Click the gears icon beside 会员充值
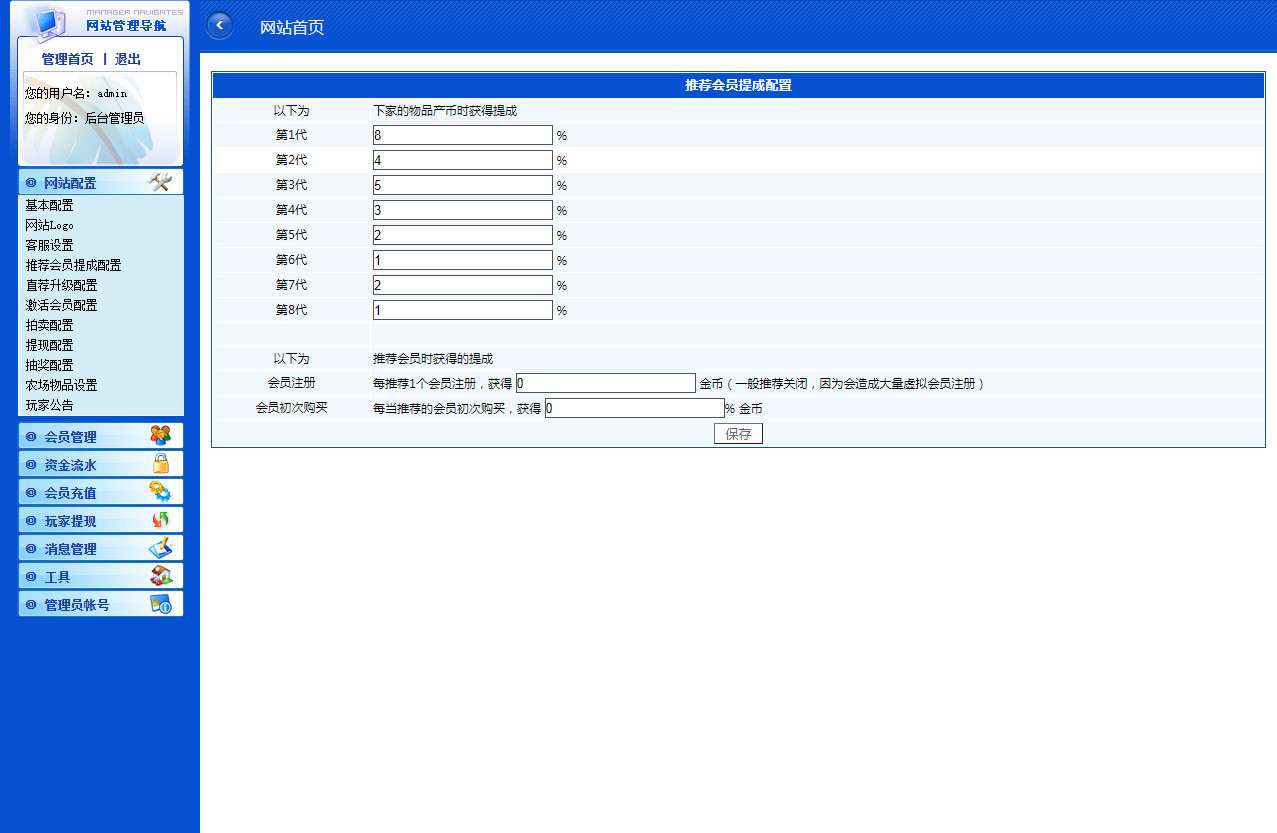The height and width of the screenshot is (833, 1277). coord(160,492)
